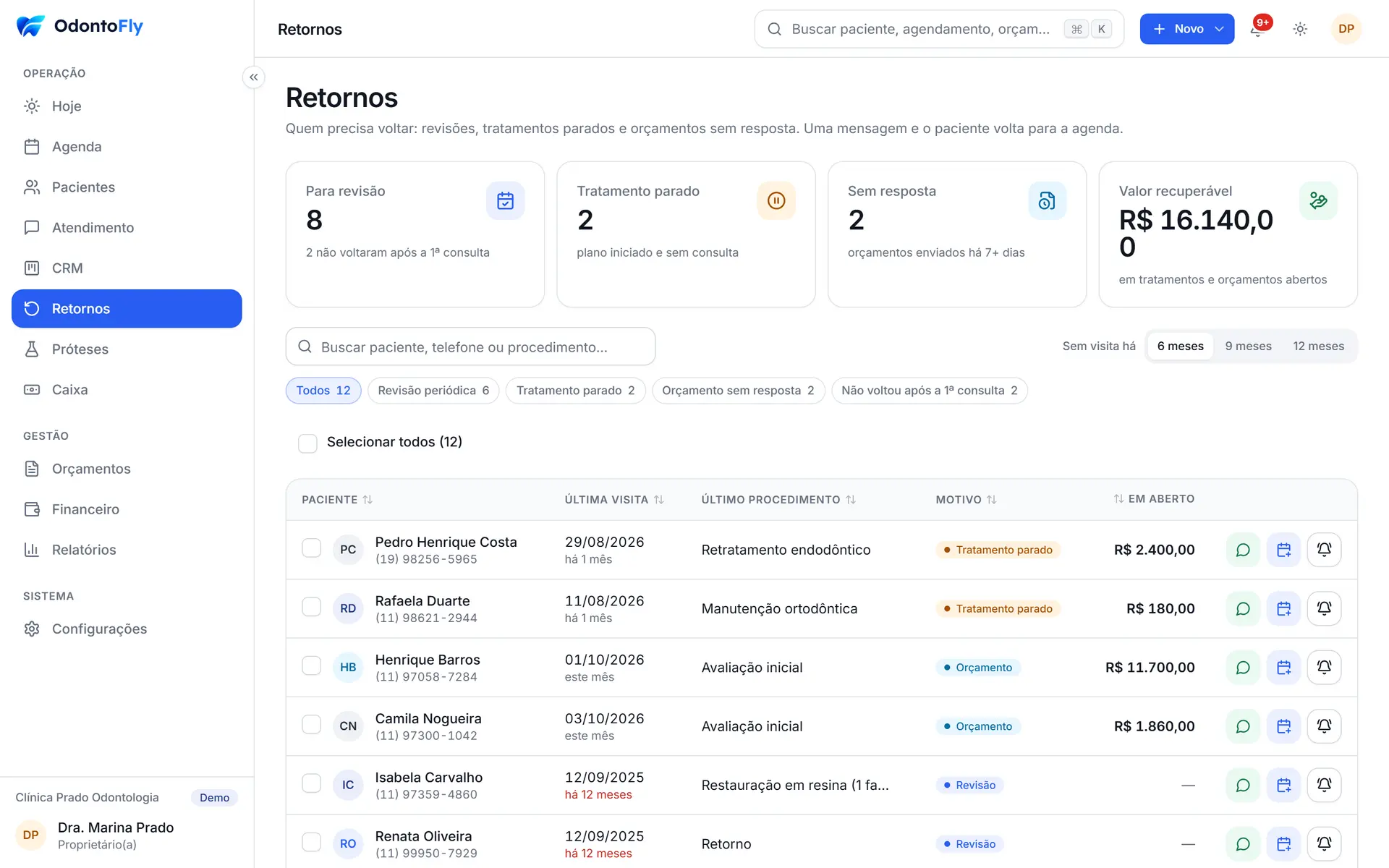Select the Pedro Henrique Costa row checkbox

(x=311, y=548)
